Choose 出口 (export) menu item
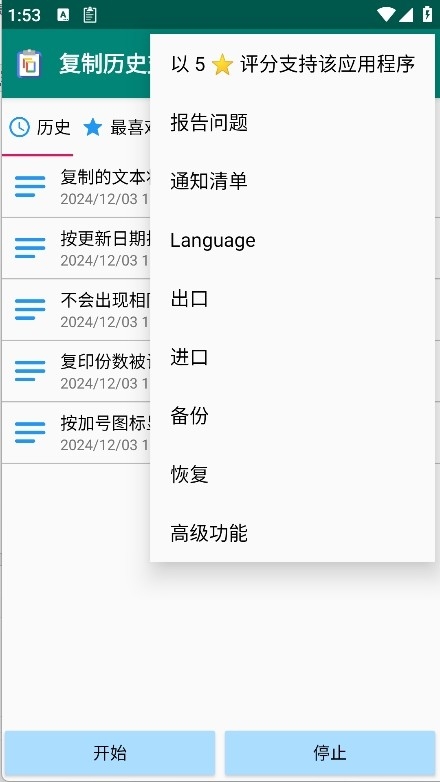The image size is (440, 782). [292, 299]
